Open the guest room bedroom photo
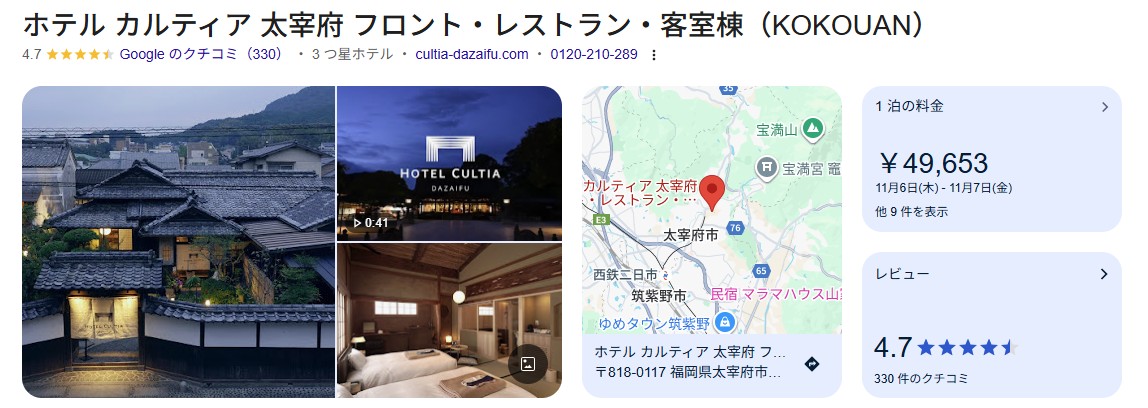The image size is (1148, 408). click(x=449, y=321)
